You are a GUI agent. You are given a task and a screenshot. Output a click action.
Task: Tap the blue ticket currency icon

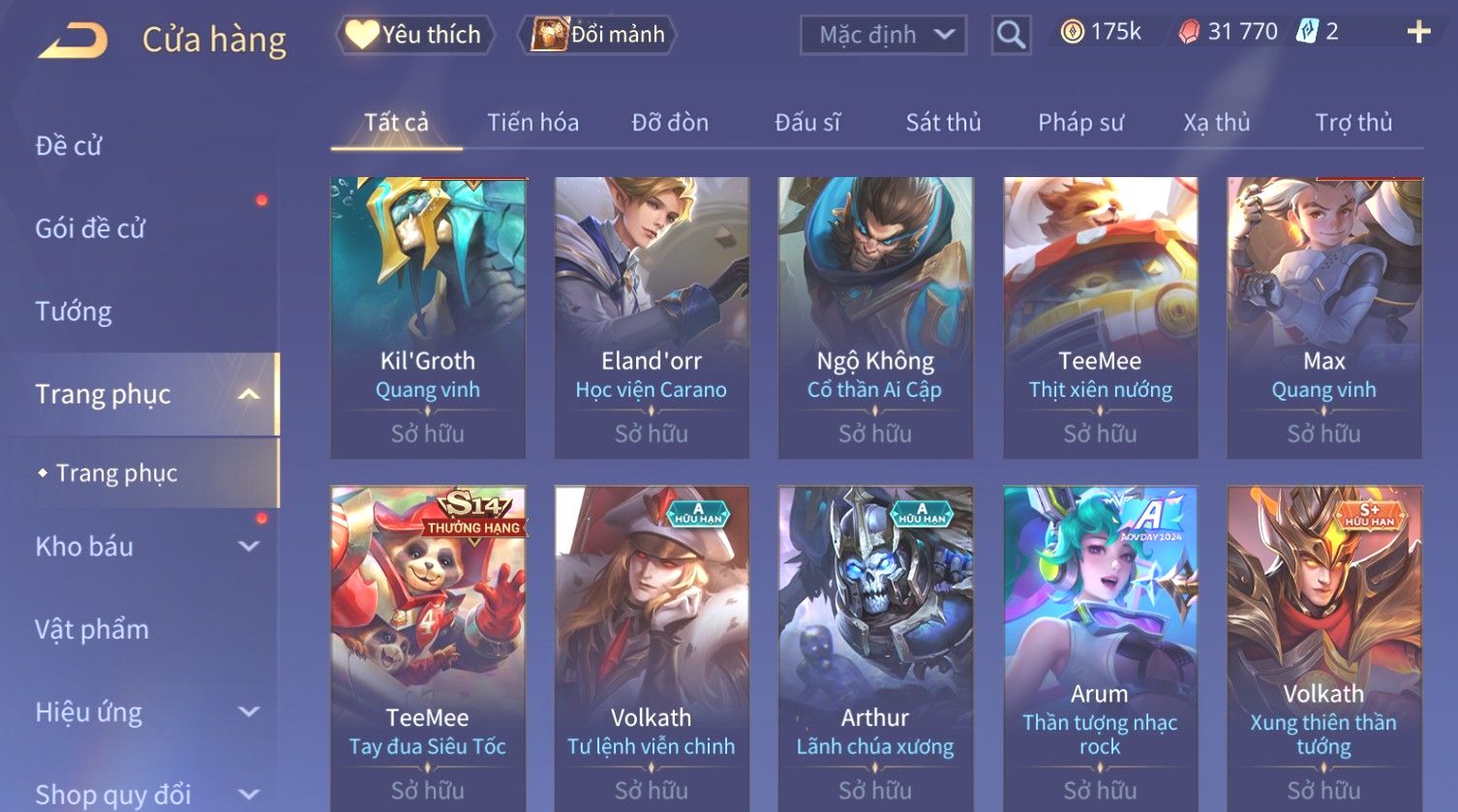[x=1307, y=32]
